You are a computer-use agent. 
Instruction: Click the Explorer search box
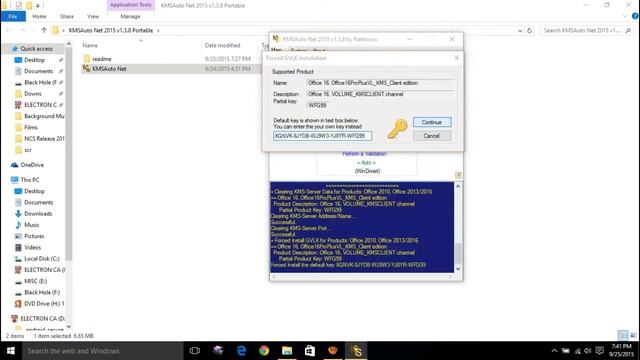586,30
